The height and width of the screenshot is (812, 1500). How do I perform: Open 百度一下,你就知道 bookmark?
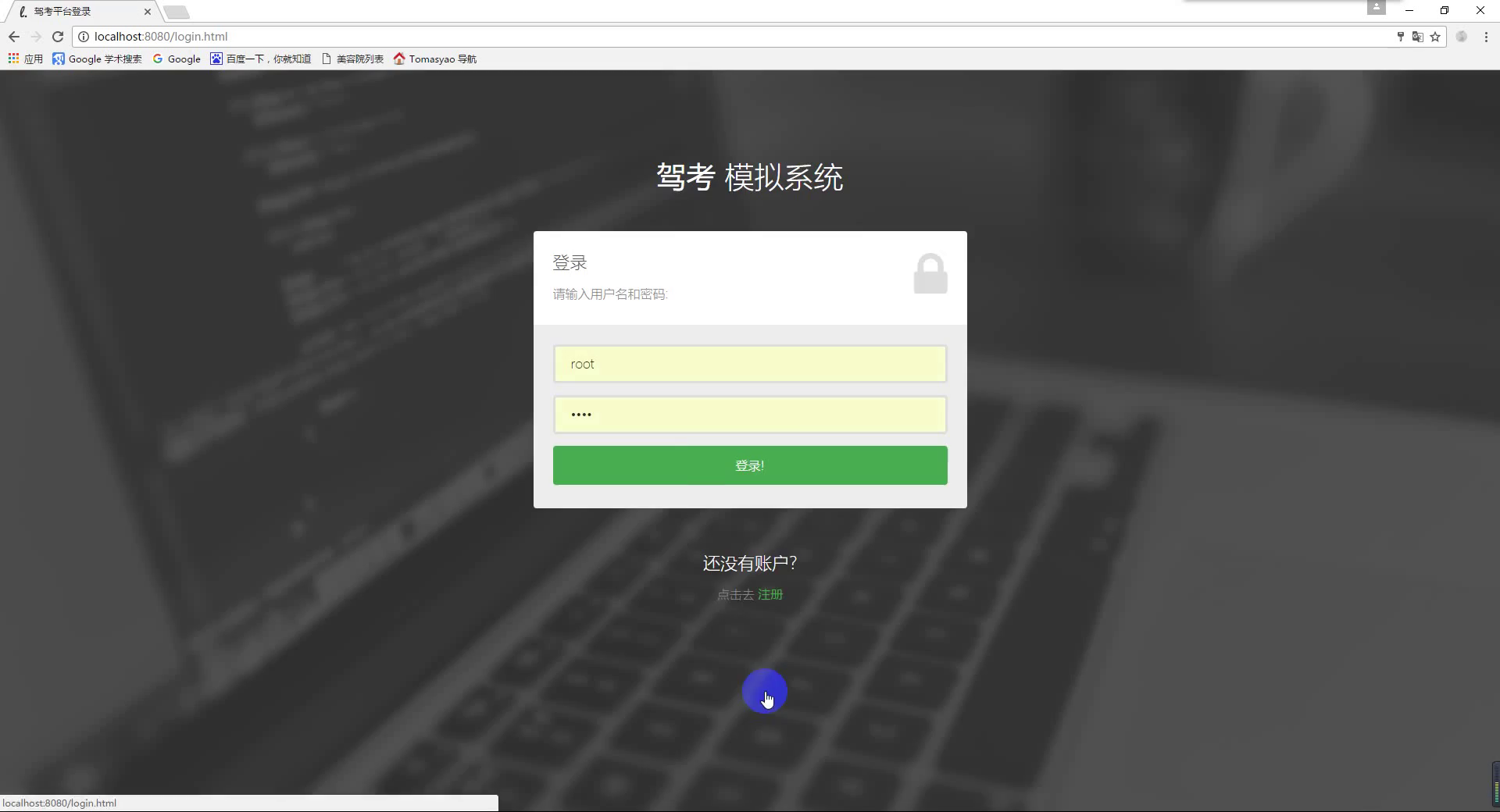click(x=260, y=59)
